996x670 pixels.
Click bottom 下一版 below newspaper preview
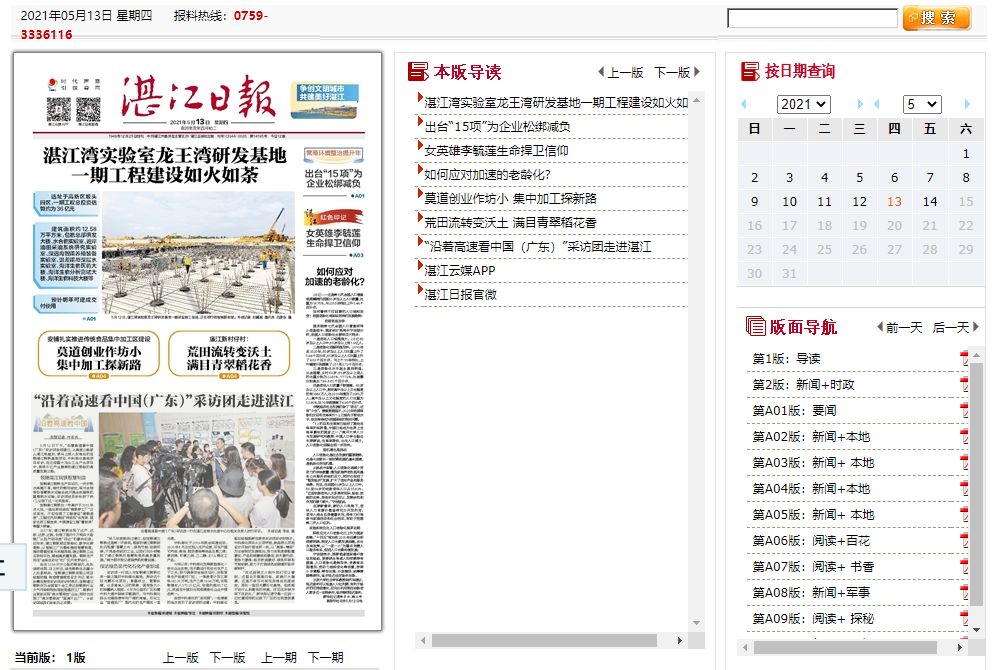[x=227, y=657]
